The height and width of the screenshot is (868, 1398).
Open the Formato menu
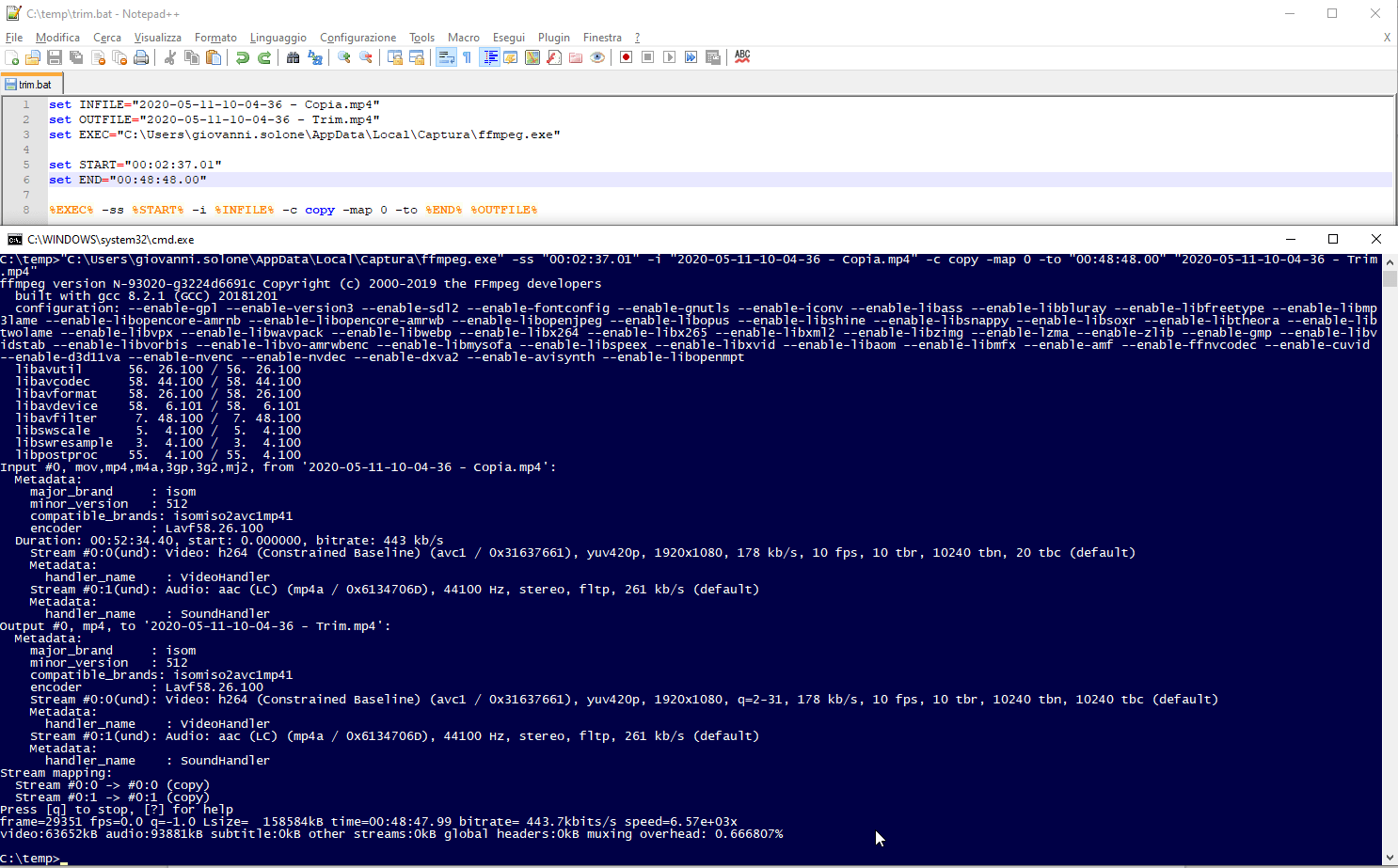215,38
